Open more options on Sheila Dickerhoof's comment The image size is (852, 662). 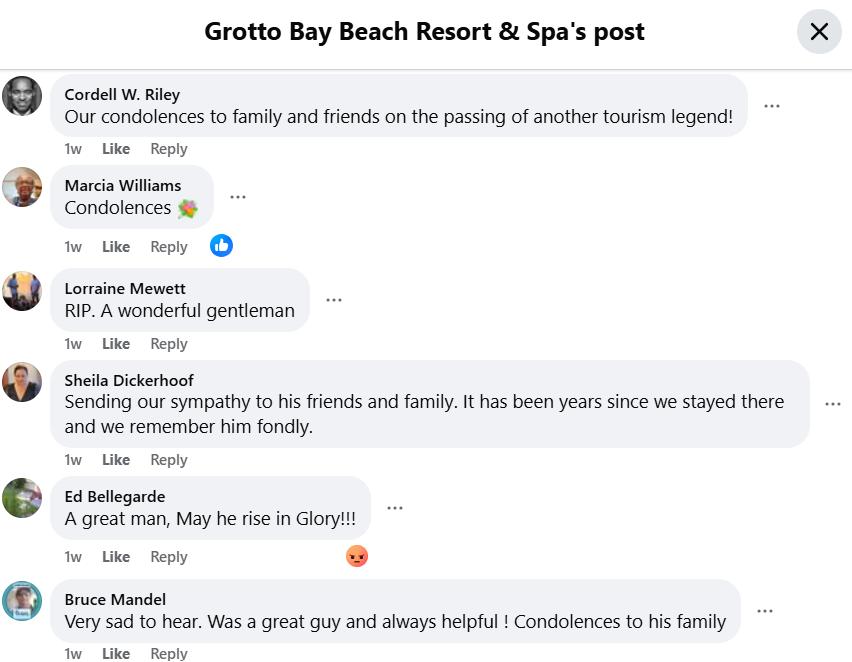pos(833,404)
